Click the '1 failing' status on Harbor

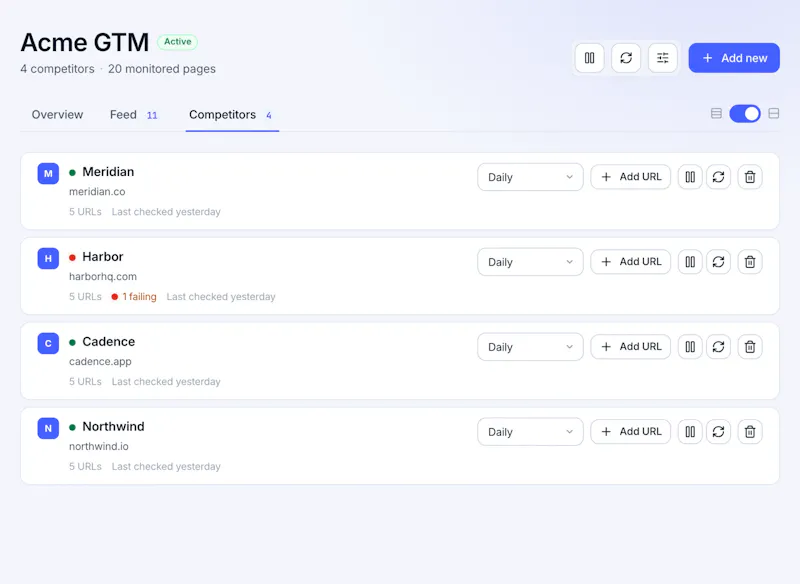134,297
